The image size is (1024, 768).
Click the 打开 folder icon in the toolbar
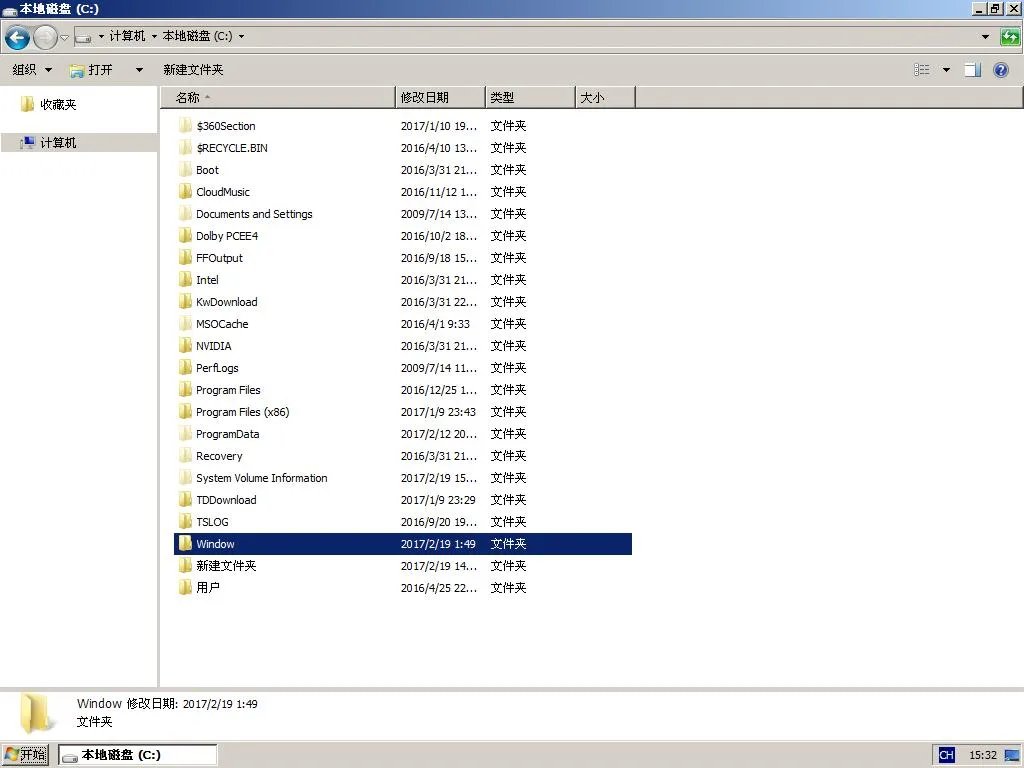pyautogui.click(x=77, y=69)
